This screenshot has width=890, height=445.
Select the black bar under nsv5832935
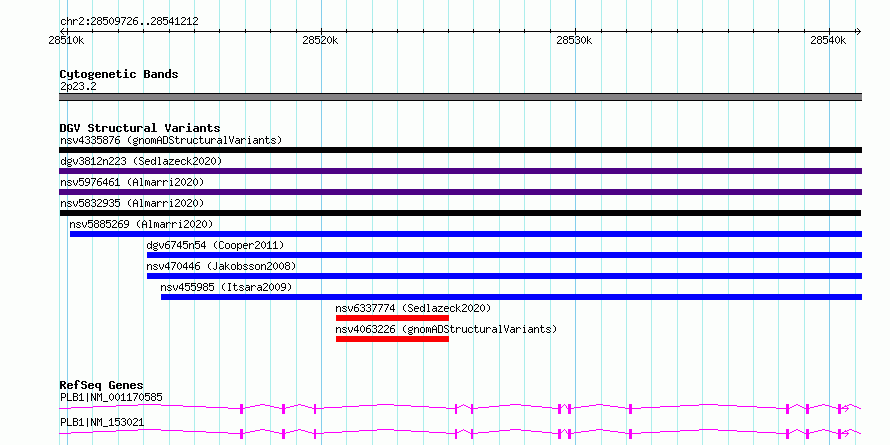[460, 213]
